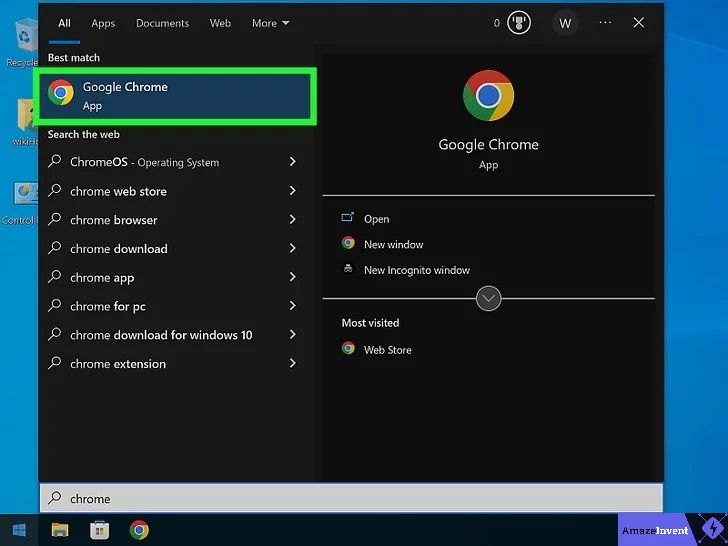Click New window action
The image size is (728, 546).
click(x=394, y=245)
